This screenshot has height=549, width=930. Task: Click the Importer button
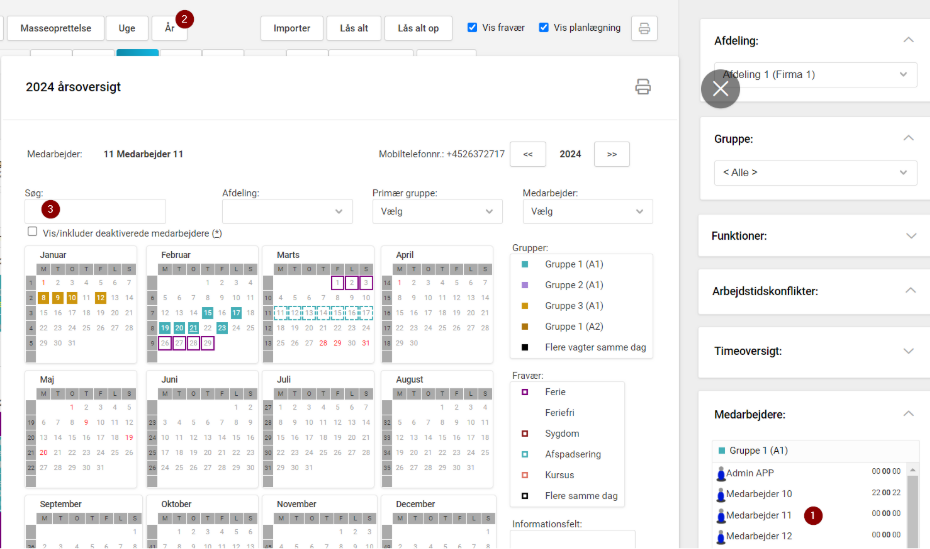[x=291, y=28]
